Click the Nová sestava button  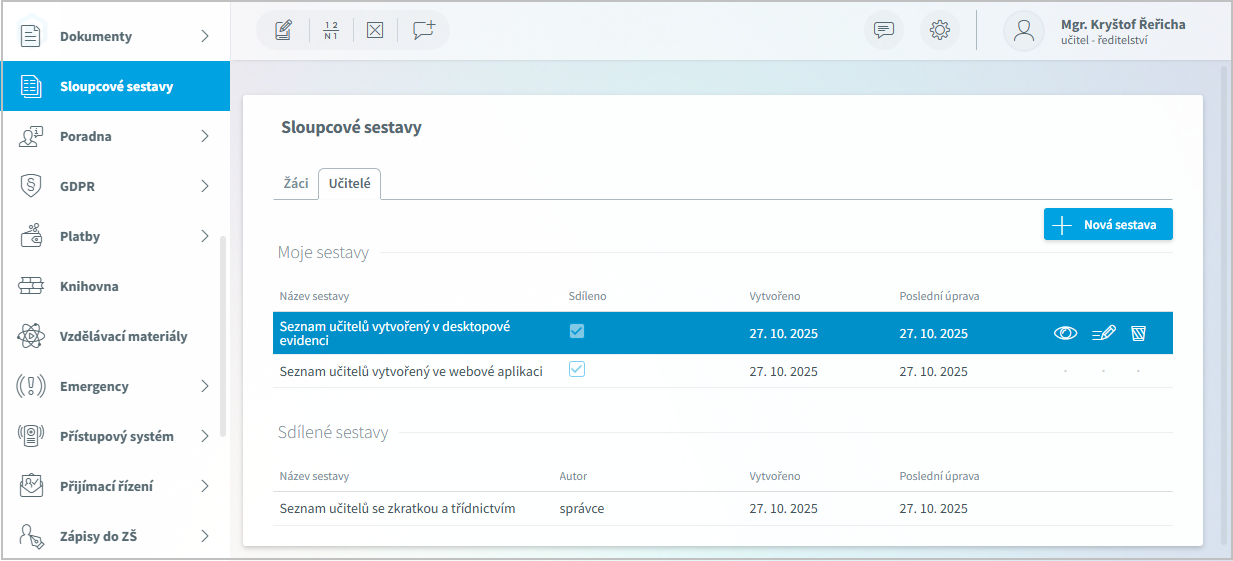[1107, 225]
